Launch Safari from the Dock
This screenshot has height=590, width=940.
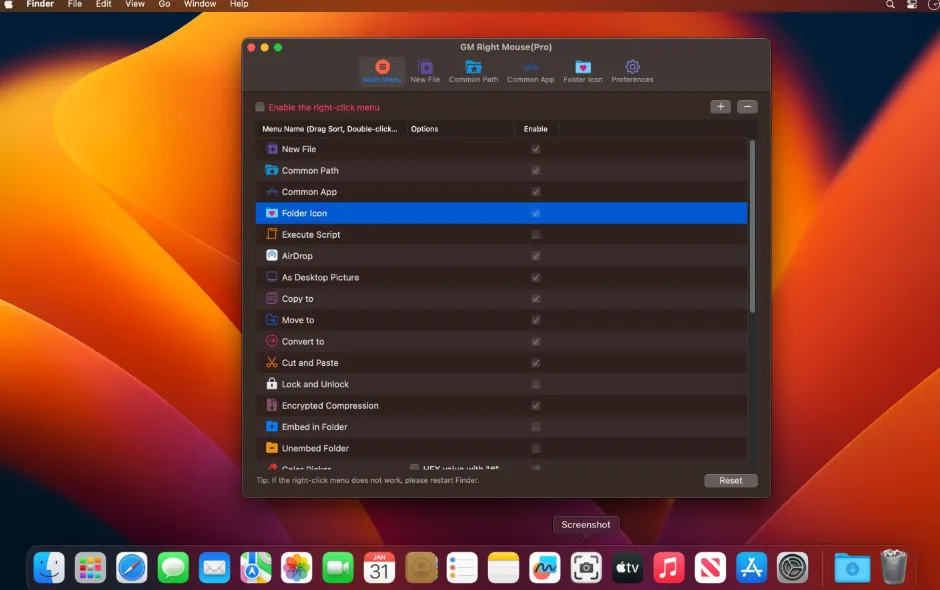(x=132, y=567)
